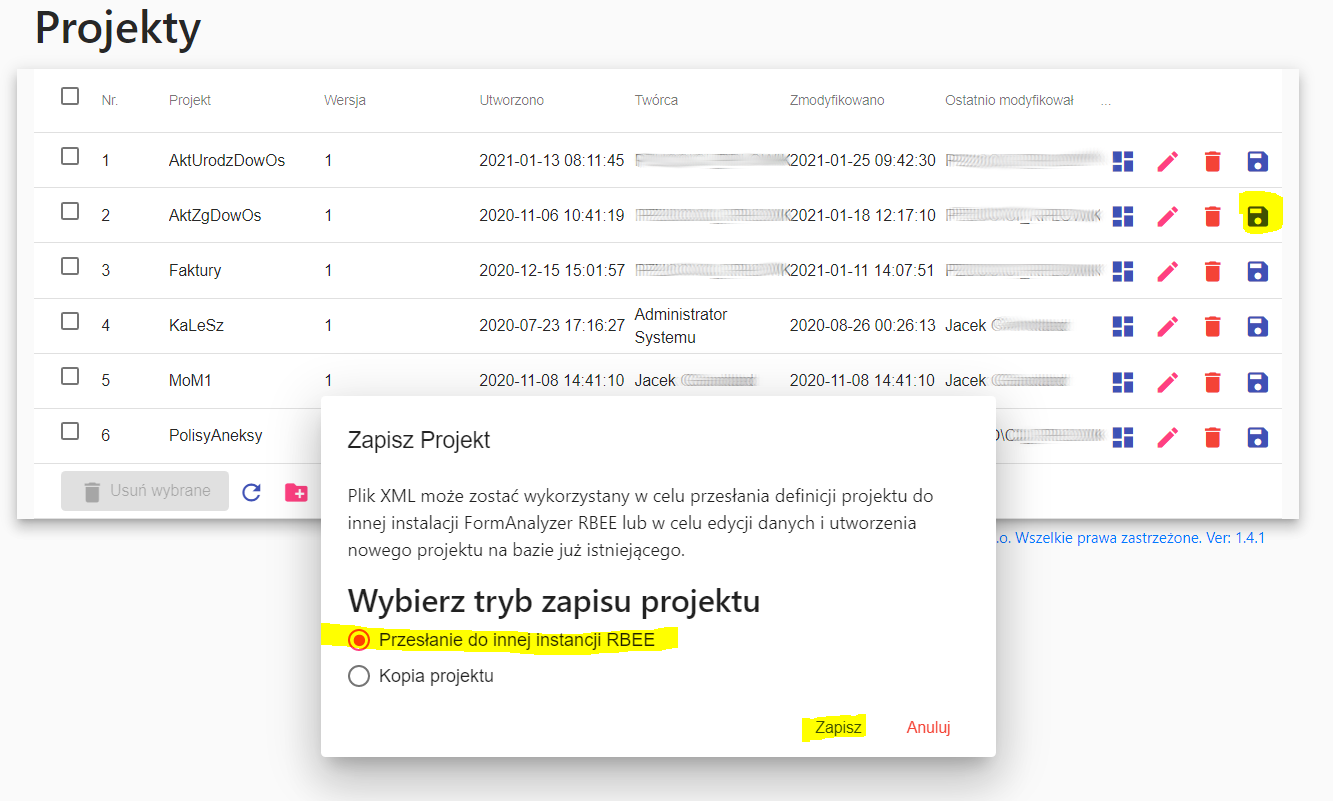The width and height of the screenshot is (1333, 801).
Task: Create a new project with pink folder icon
Action: coord(297,493)
